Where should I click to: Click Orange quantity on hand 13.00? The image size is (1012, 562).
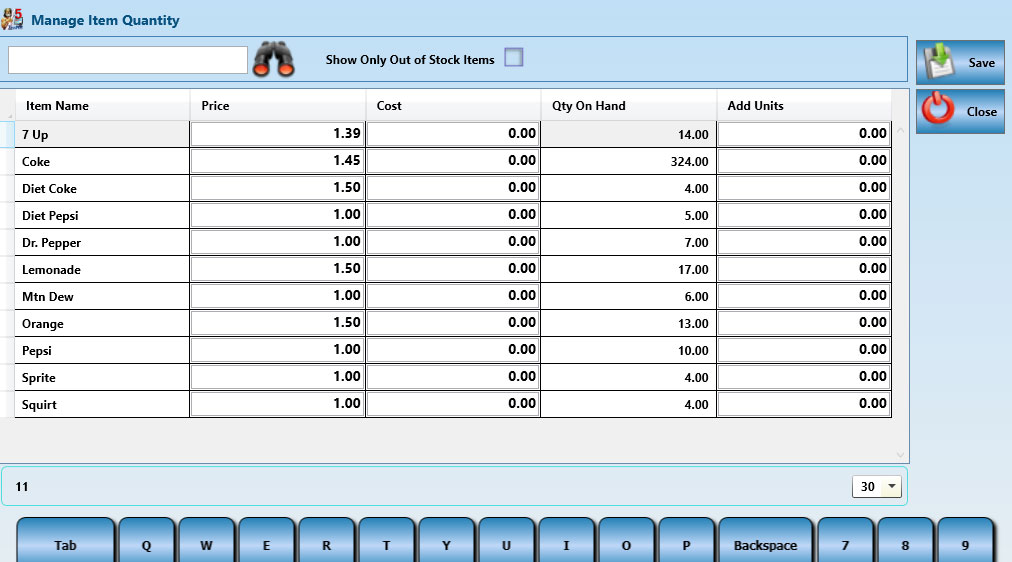[693, 324]
